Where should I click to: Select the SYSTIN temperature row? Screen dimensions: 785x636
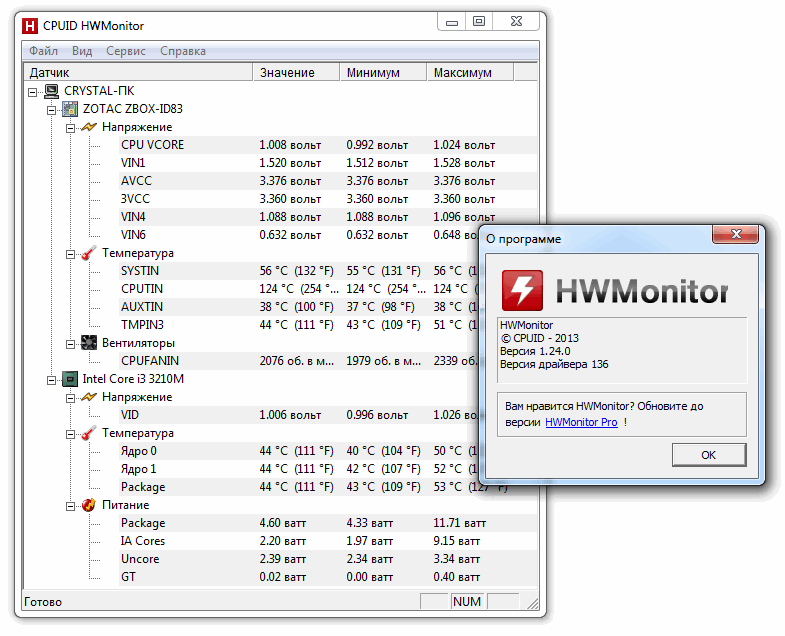(298, 271)
